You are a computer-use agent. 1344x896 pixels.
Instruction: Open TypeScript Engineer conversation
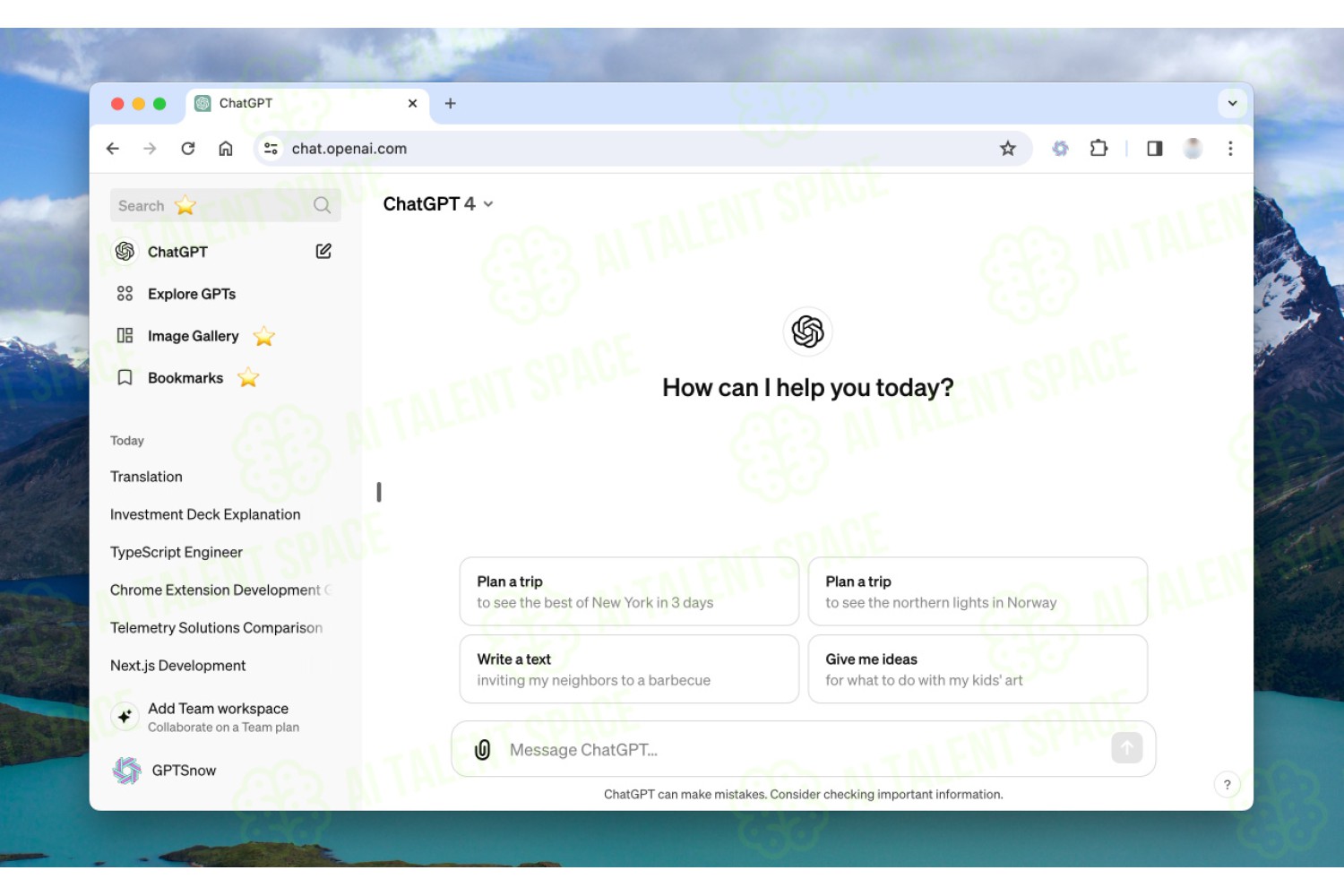coord(177,552)
